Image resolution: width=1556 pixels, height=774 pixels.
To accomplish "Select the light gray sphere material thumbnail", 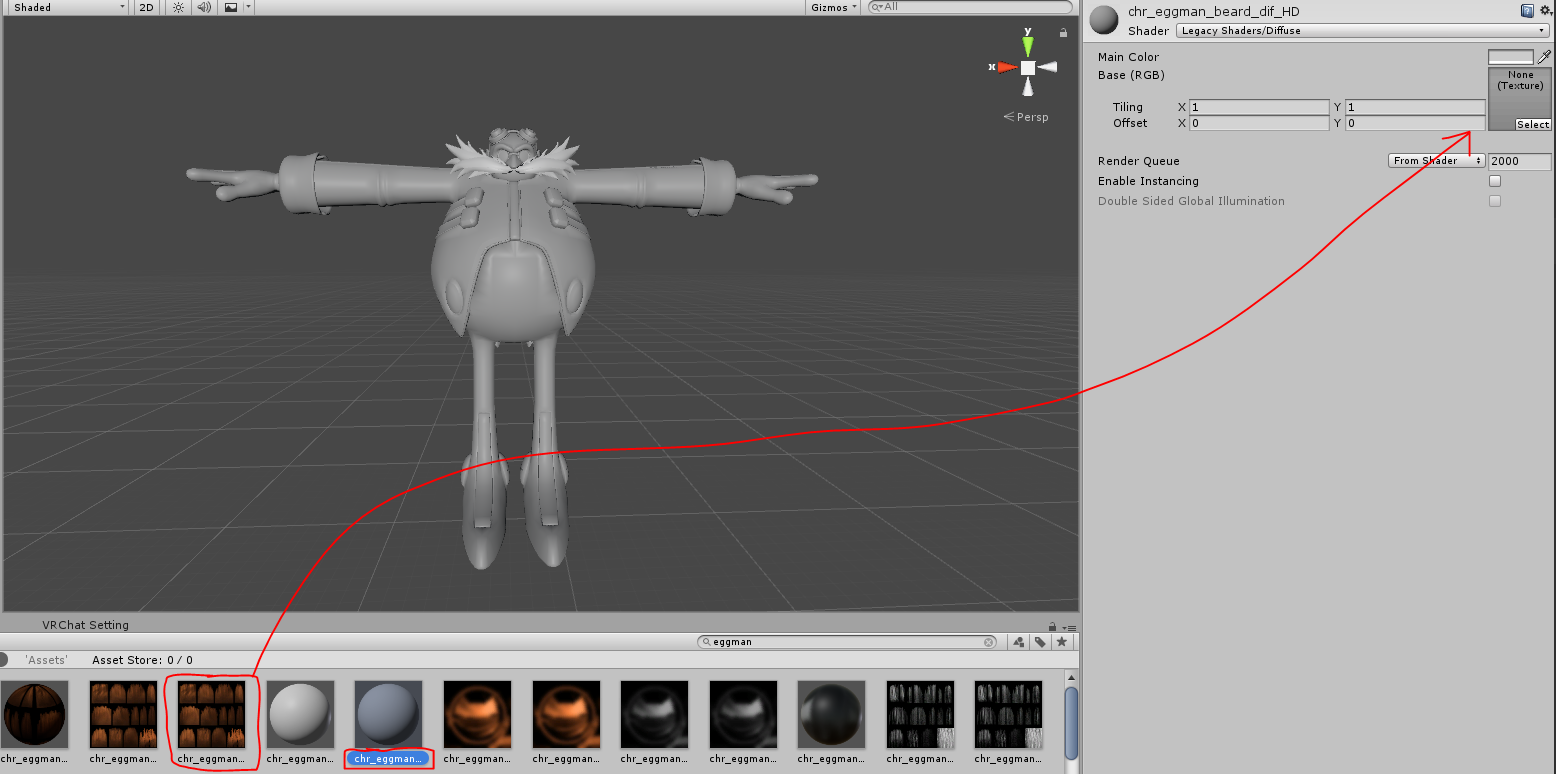I will (301, 715).
